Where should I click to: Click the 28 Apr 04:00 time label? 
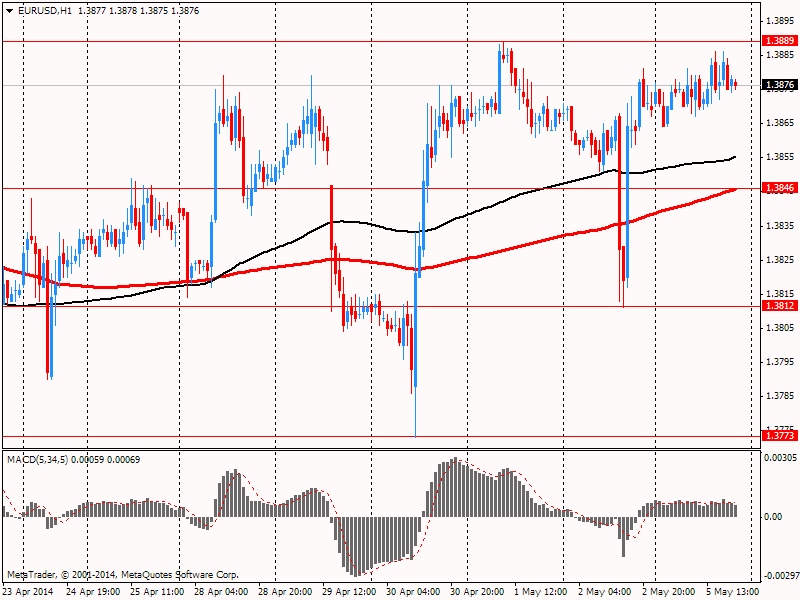(x=221, y=592)
